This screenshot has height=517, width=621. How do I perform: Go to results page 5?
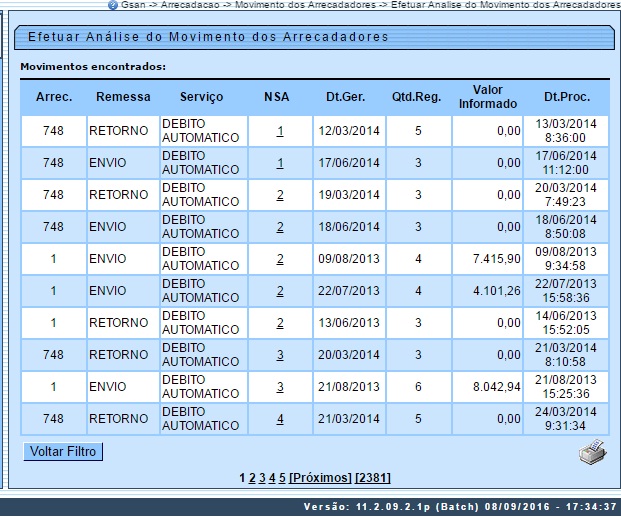(x=282, y=478)
